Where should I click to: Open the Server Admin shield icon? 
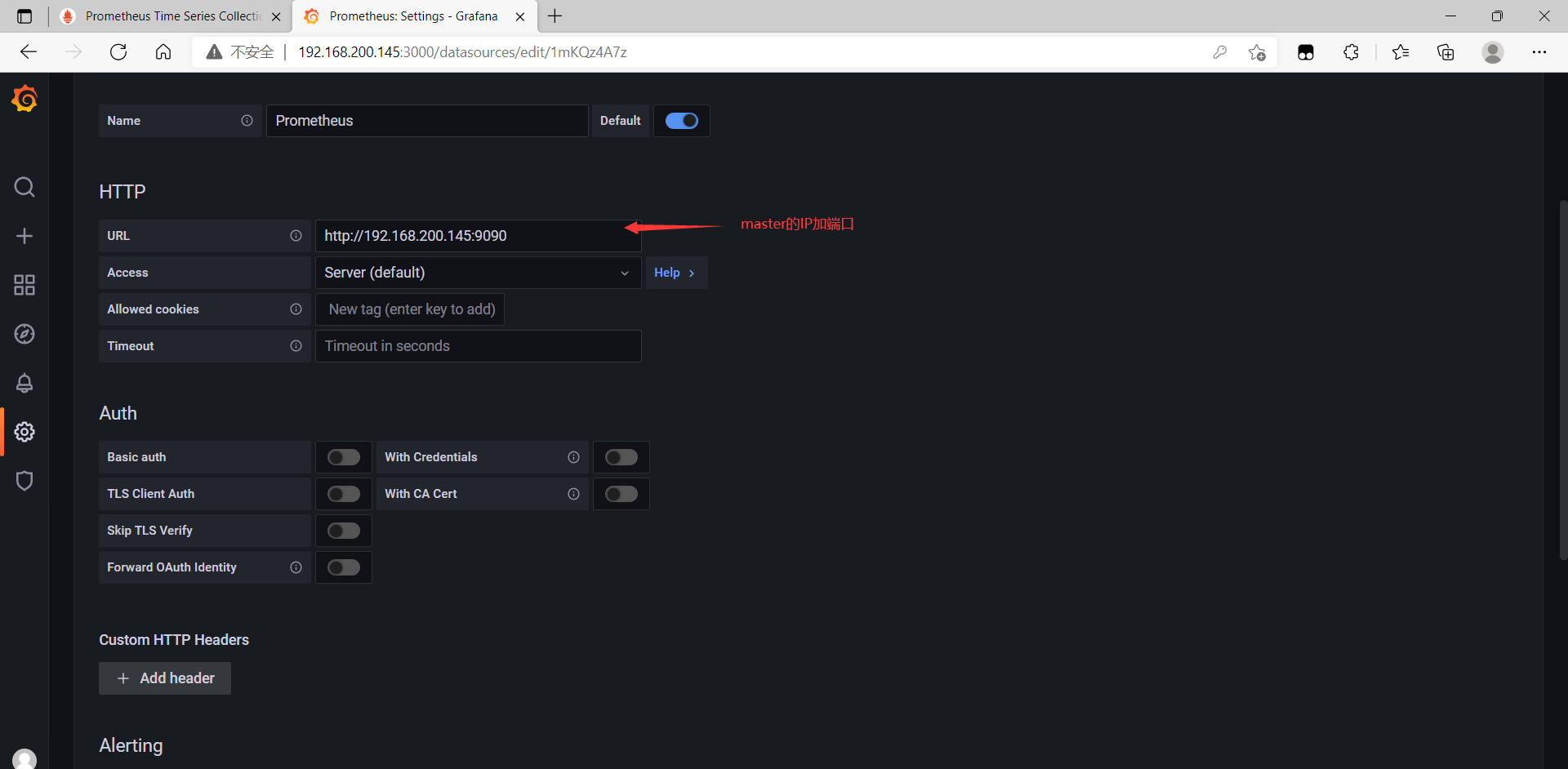[24, 481]
